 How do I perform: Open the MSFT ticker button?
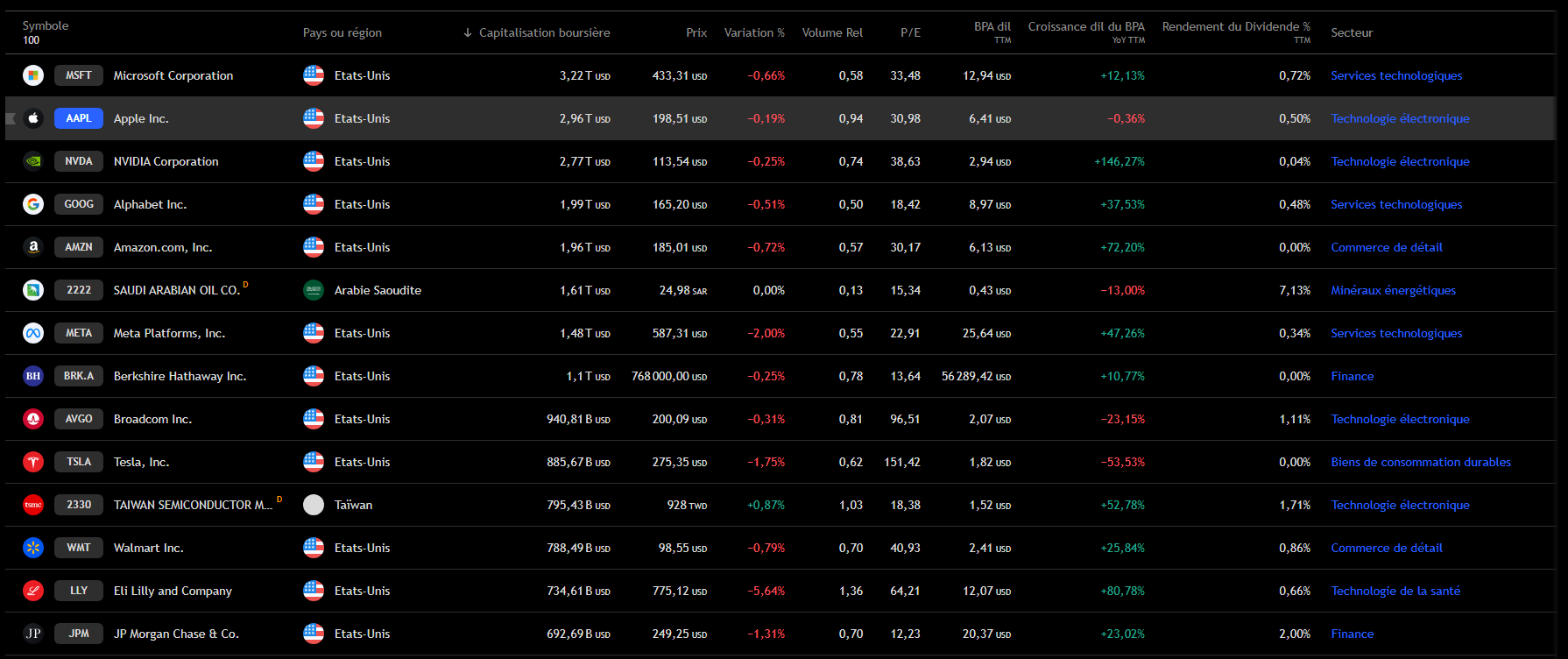[79, 75]
